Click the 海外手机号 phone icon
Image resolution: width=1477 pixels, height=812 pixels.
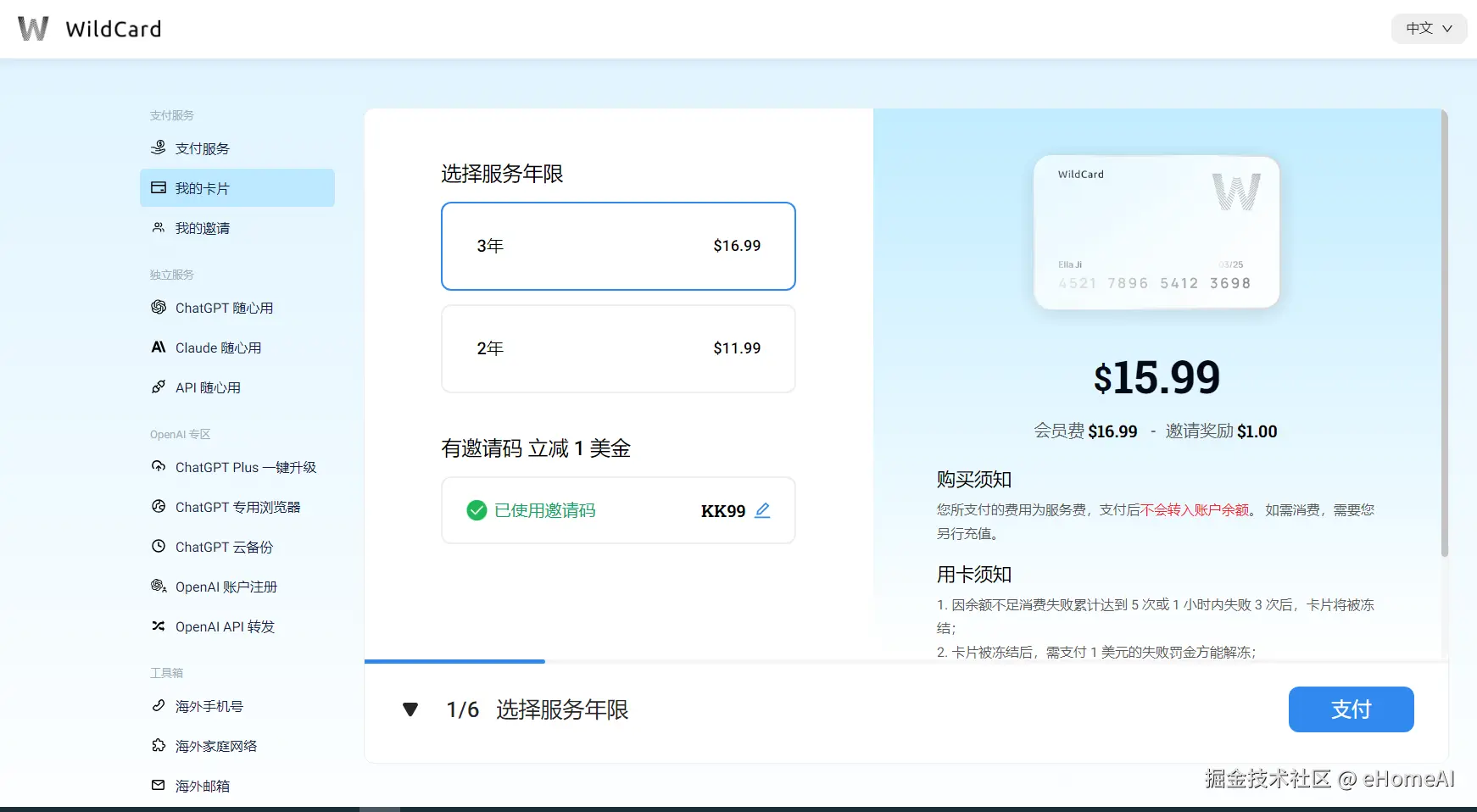(159, 705)
